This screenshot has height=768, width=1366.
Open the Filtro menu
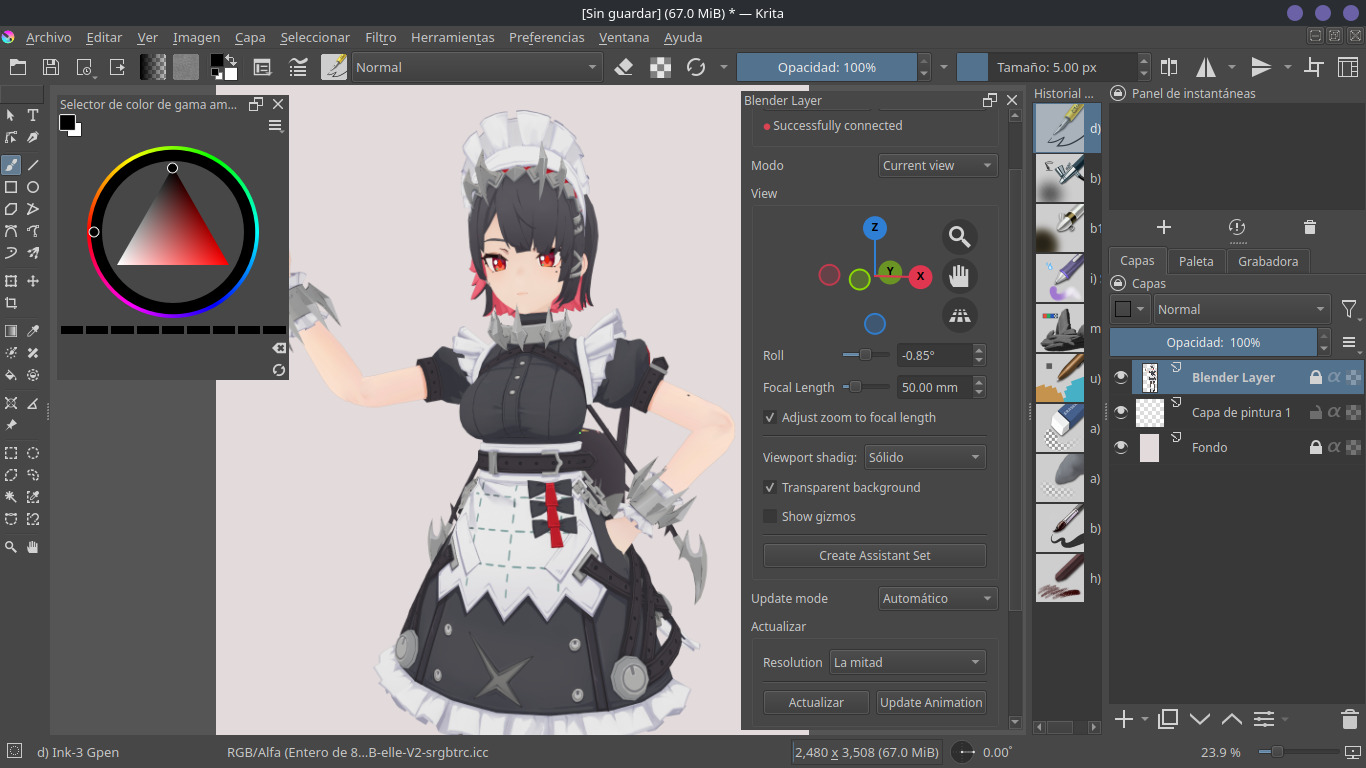380,37
